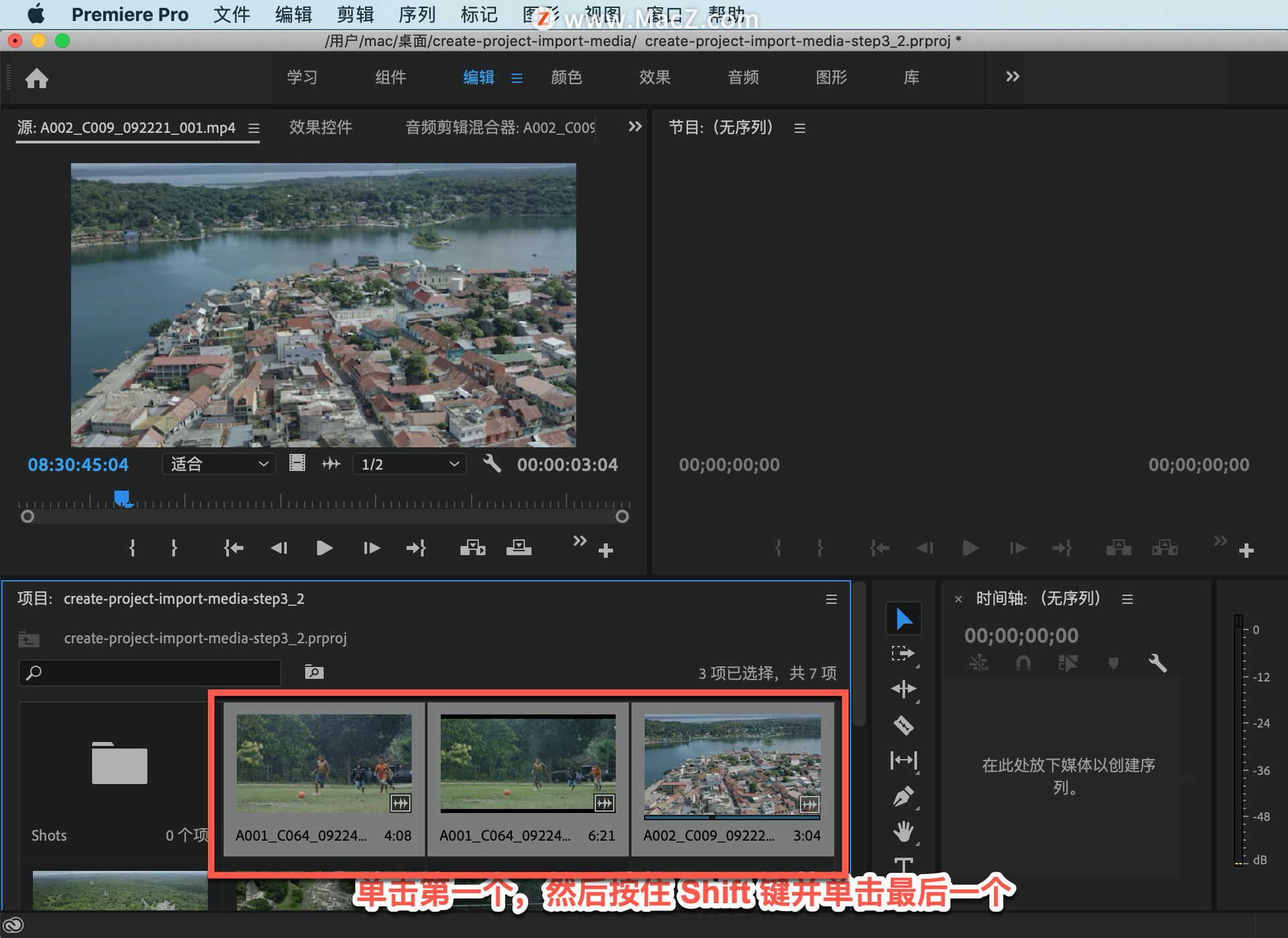Go to the Home screen icon
The width and height of the screenshot is (1288, 938).
[x=37, y=79]
